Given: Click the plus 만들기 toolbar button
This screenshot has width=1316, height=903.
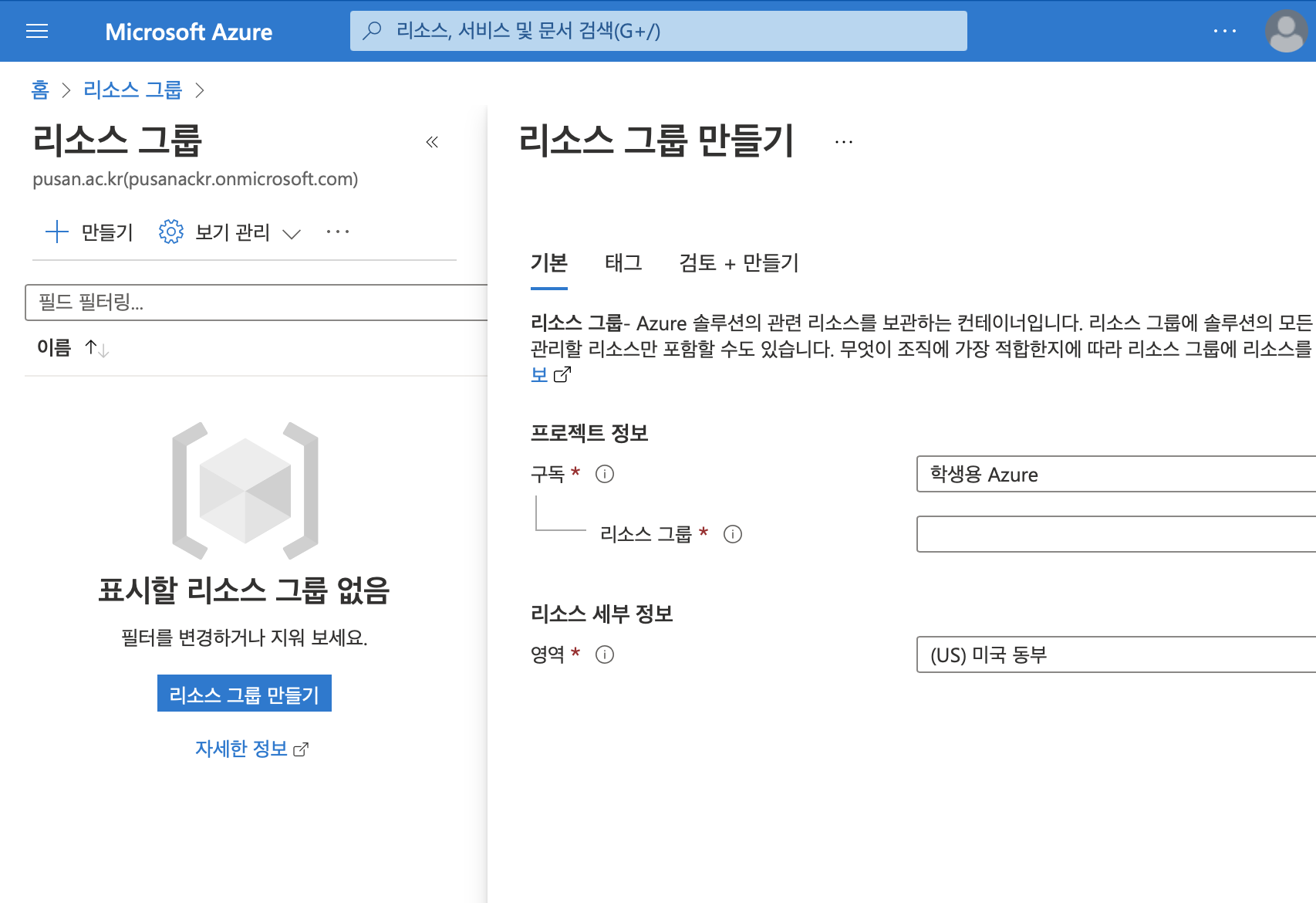Looking at the screenshot, I should point(89,232).
